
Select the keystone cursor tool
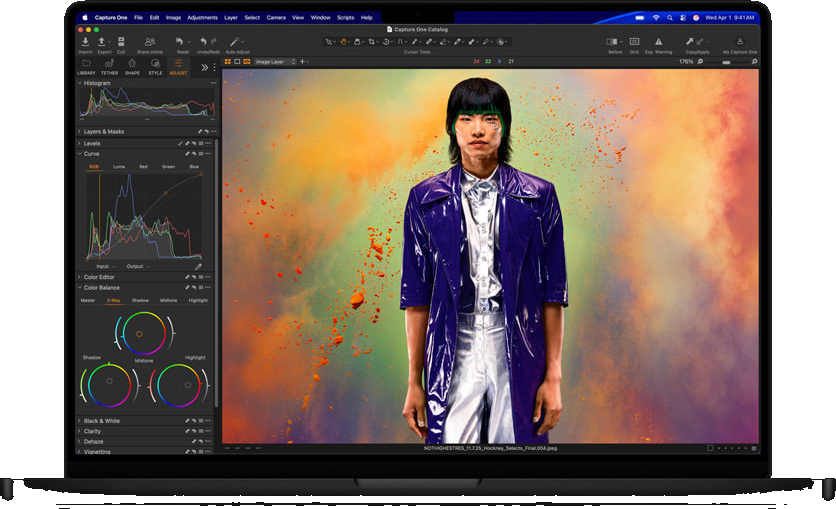click(400, 42)
